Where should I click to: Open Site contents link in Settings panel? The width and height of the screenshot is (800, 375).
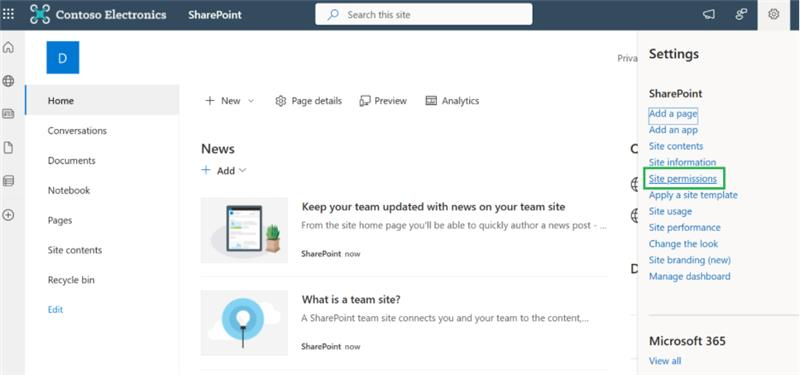(676, 146)
